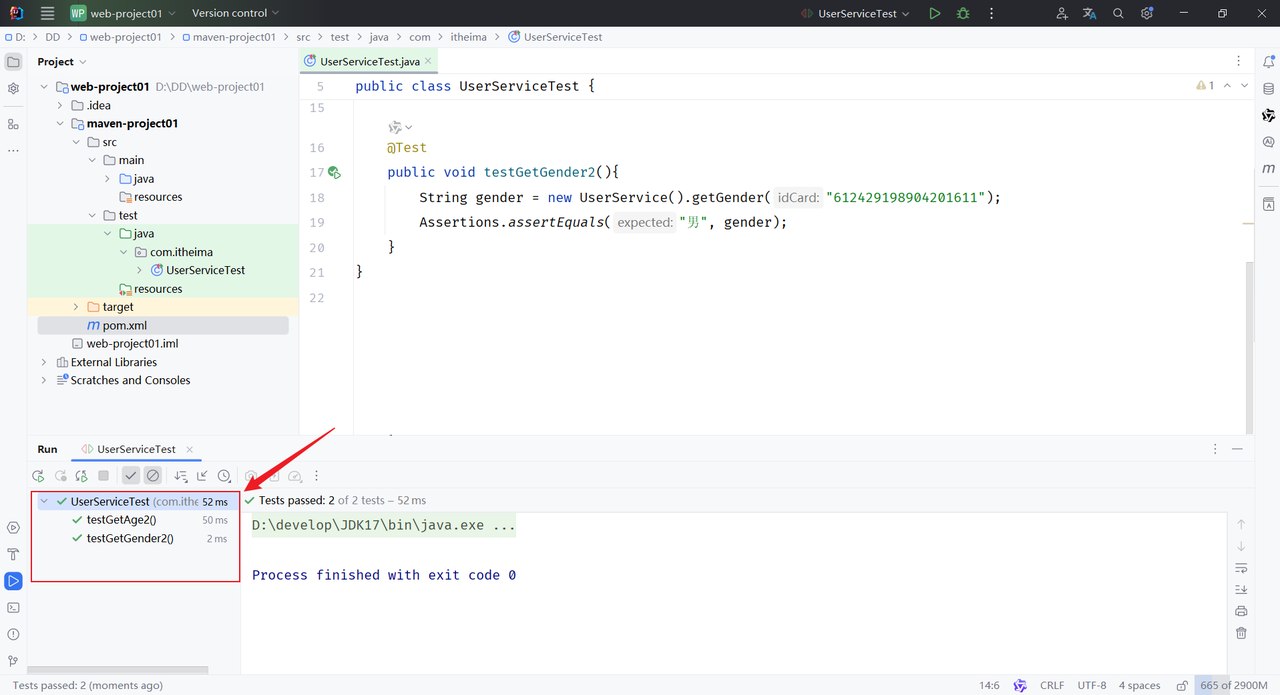Viewport: 1280px width, 695px height.
Task: Start debugging with the bug icon
Action: tap(963, 13)
